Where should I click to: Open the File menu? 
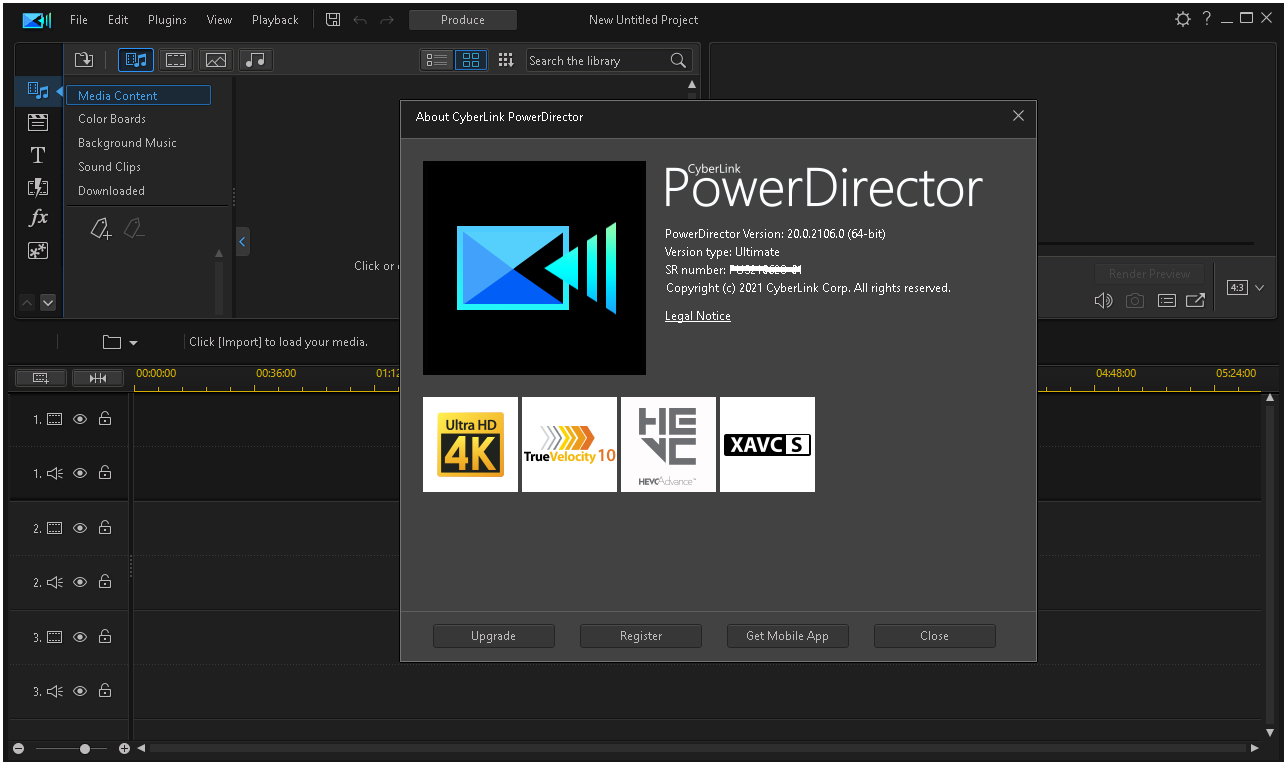(x=79, y=20)
